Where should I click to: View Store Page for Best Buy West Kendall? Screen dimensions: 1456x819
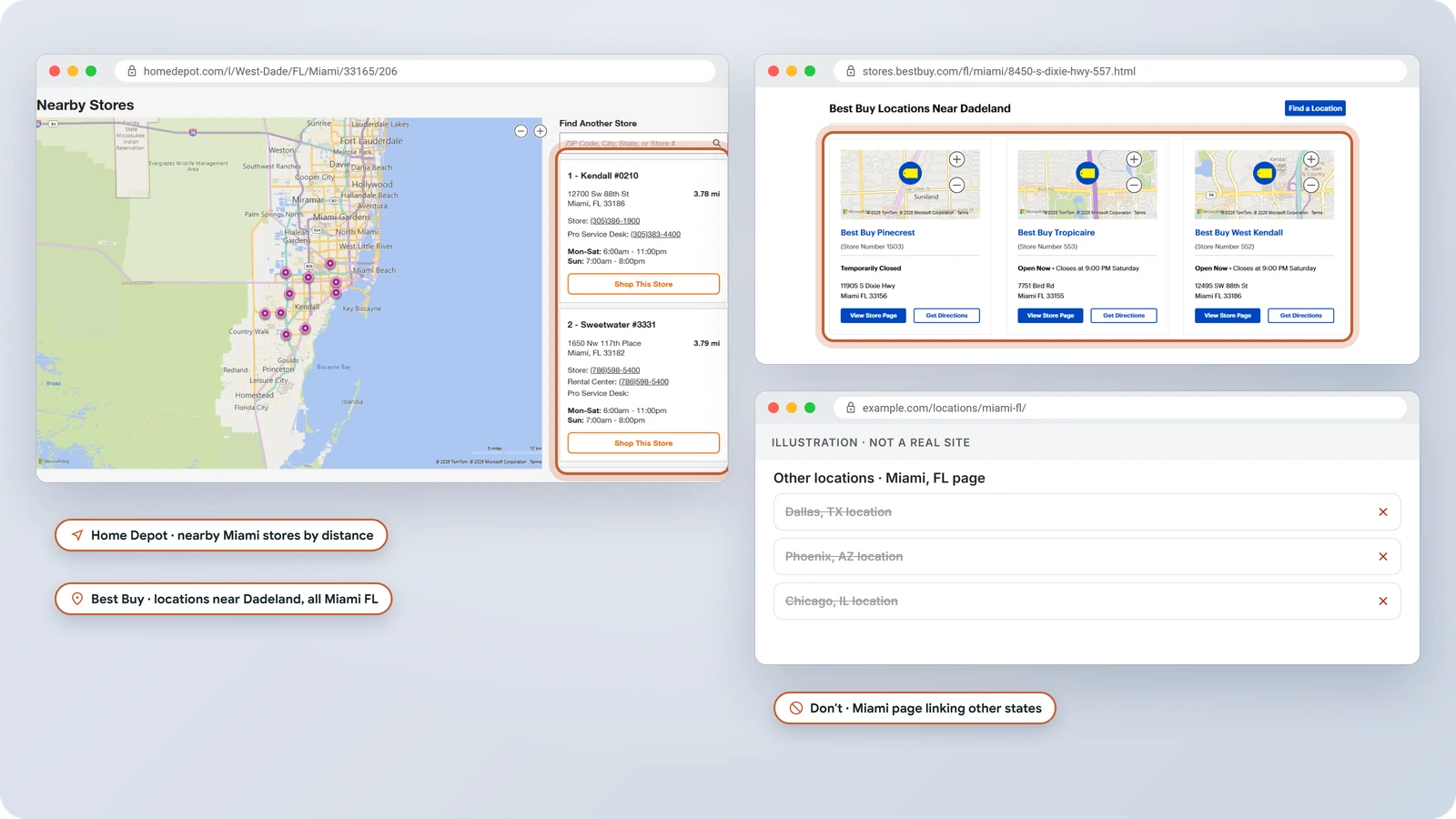click(1228, 316)
